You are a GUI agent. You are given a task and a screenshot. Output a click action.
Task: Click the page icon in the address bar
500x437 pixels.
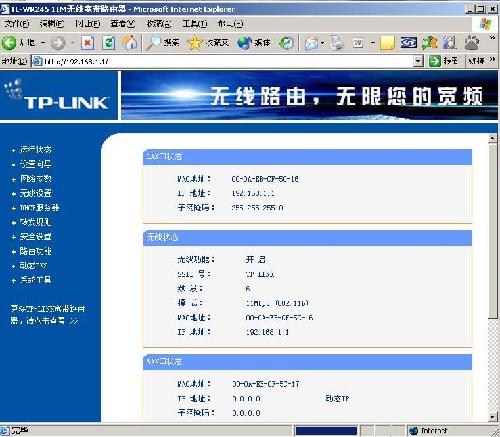(x=37, y=61)
